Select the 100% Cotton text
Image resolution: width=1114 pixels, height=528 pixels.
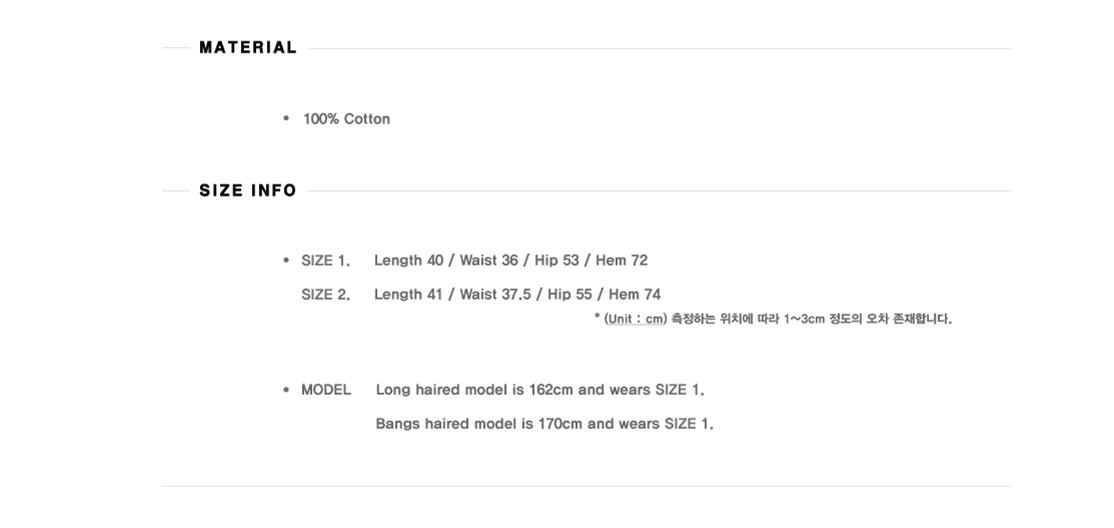[x=347, y=119]
